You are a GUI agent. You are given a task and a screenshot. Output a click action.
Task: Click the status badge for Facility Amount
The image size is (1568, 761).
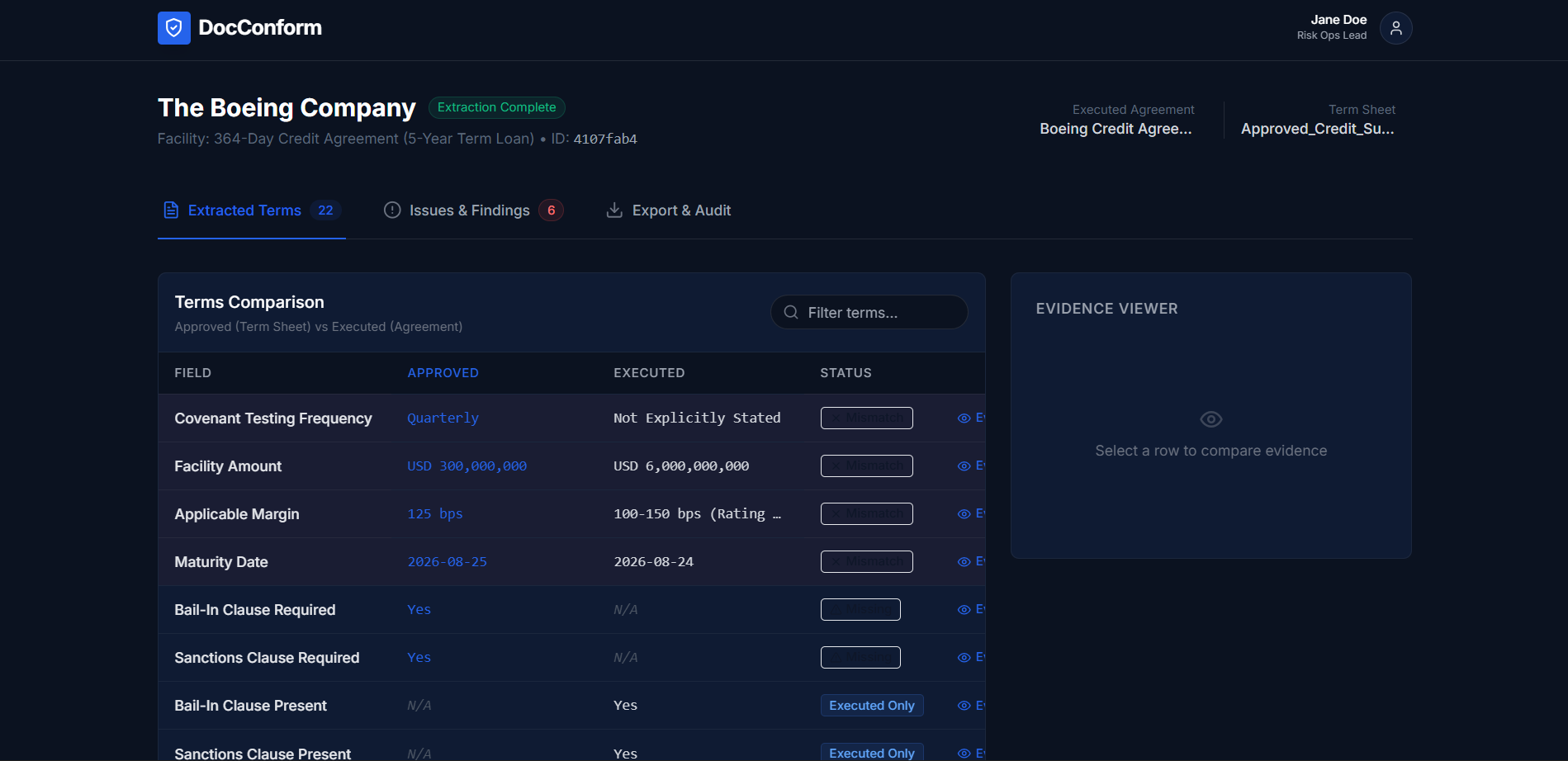866,466
